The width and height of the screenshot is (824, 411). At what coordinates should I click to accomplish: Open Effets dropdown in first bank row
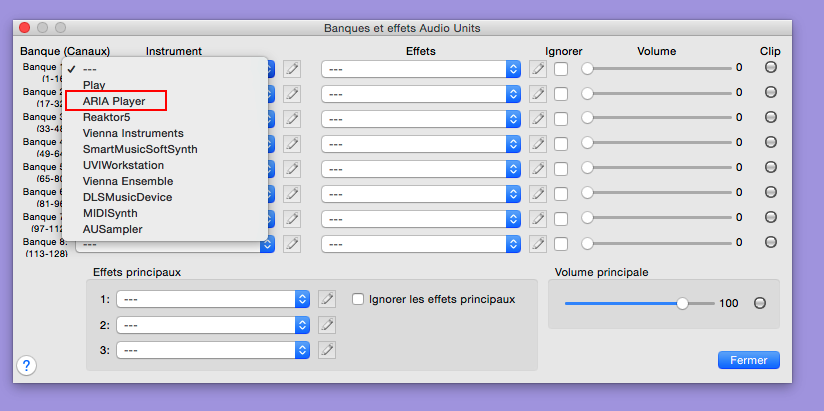(x=421, y=68)
